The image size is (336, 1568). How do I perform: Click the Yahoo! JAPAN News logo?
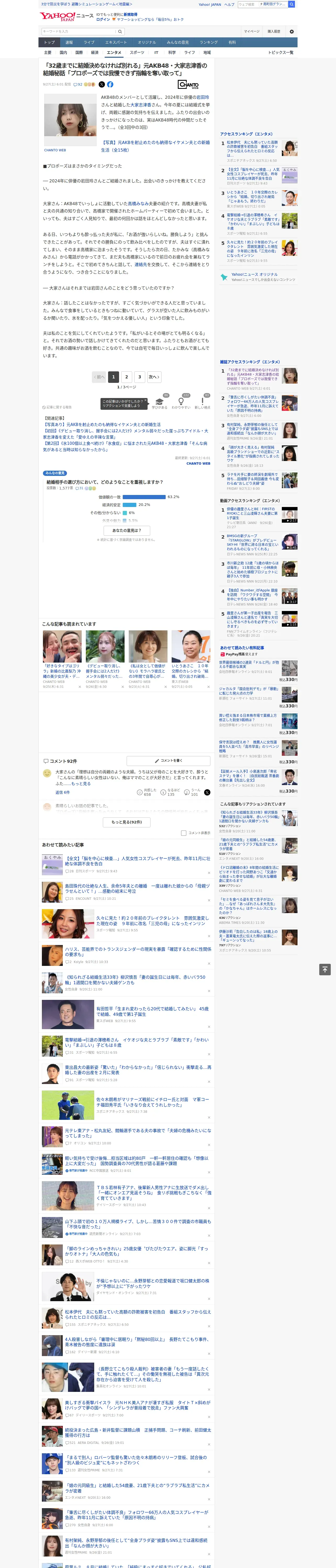[67, 16]
